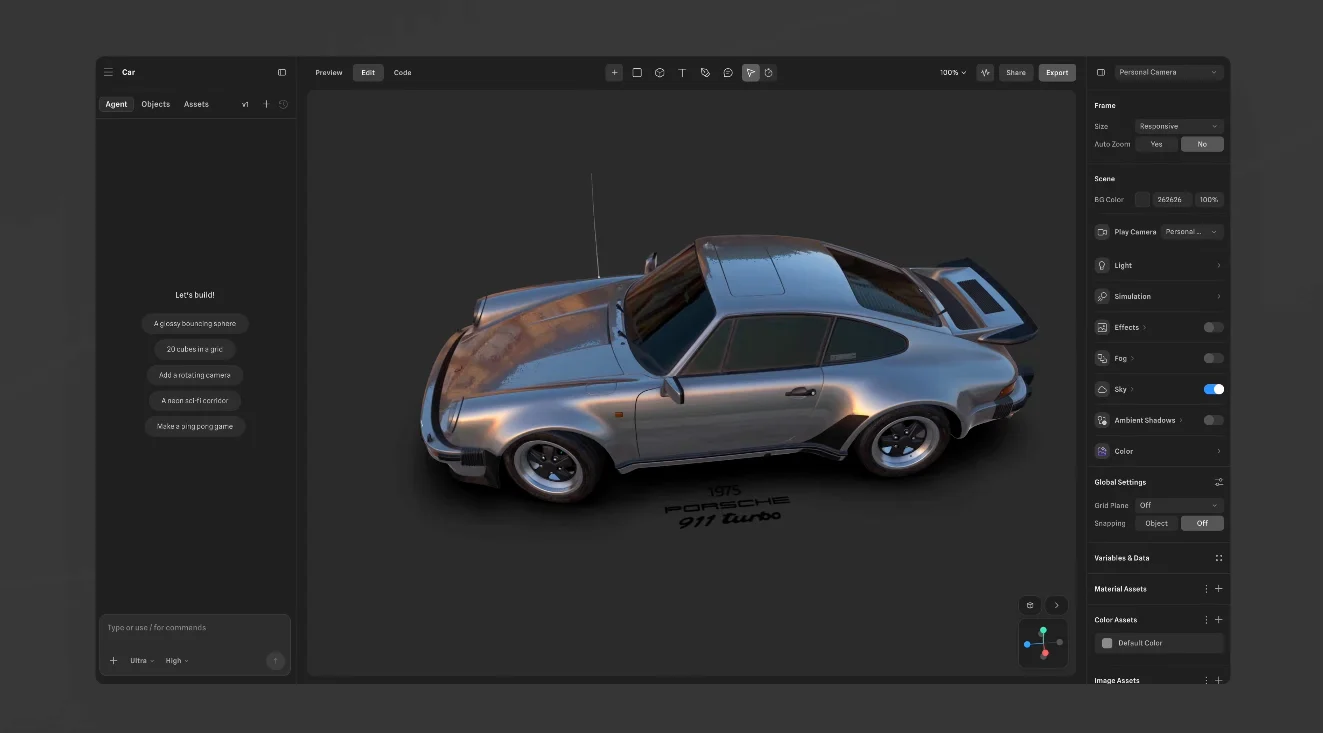Open the Ultra model dropdown
Viewport: 1323px width, 733px height.
(x=142, y=660)
